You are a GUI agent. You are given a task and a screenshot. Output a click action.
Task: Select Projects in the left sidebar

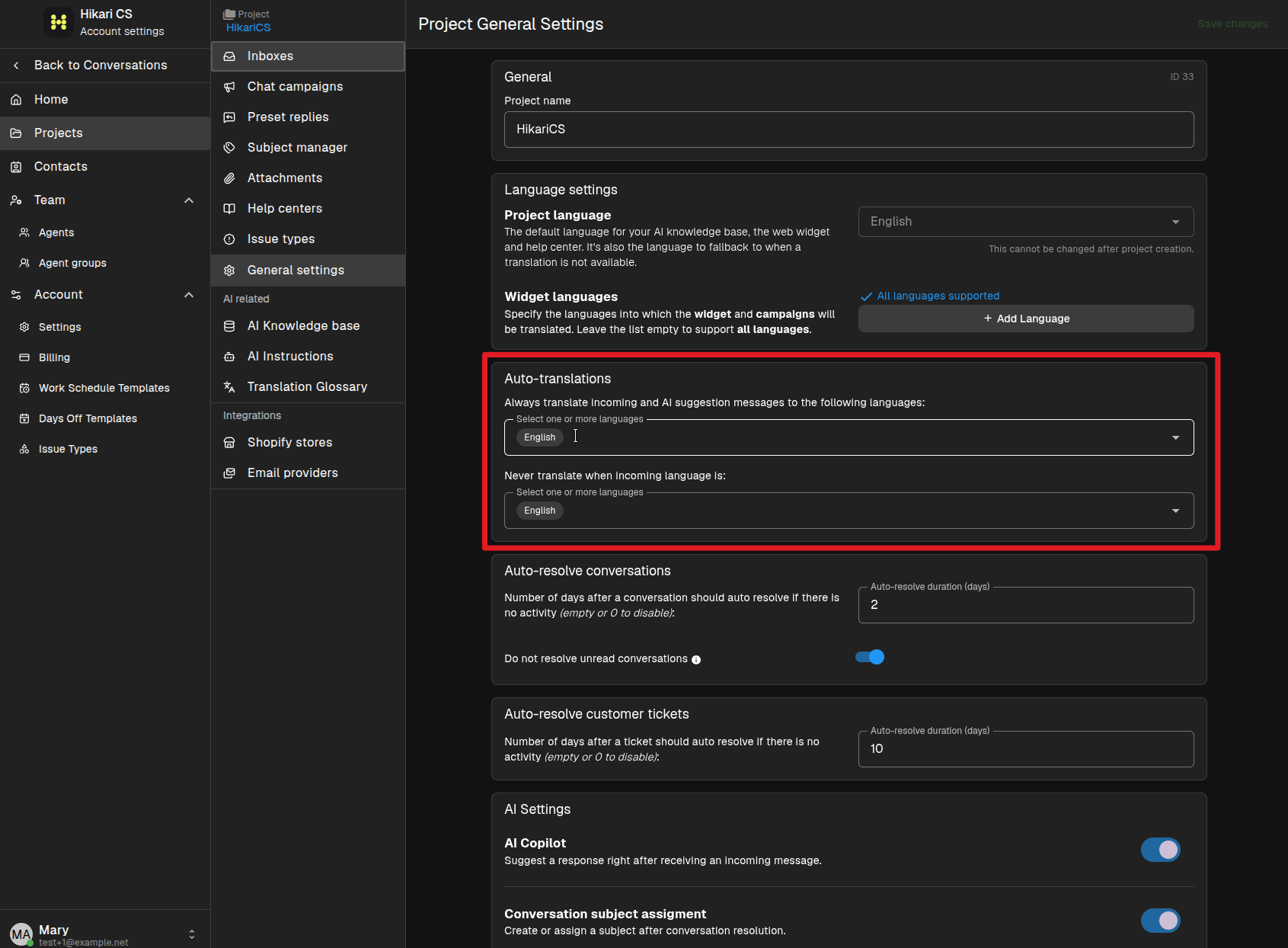point(105,133)
